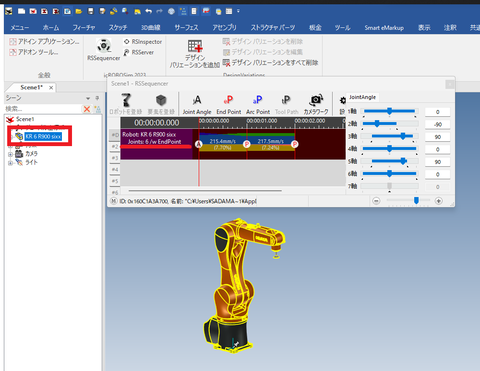
Task: Select the Scene1* document tab
Action: click(x=31, y=87)
